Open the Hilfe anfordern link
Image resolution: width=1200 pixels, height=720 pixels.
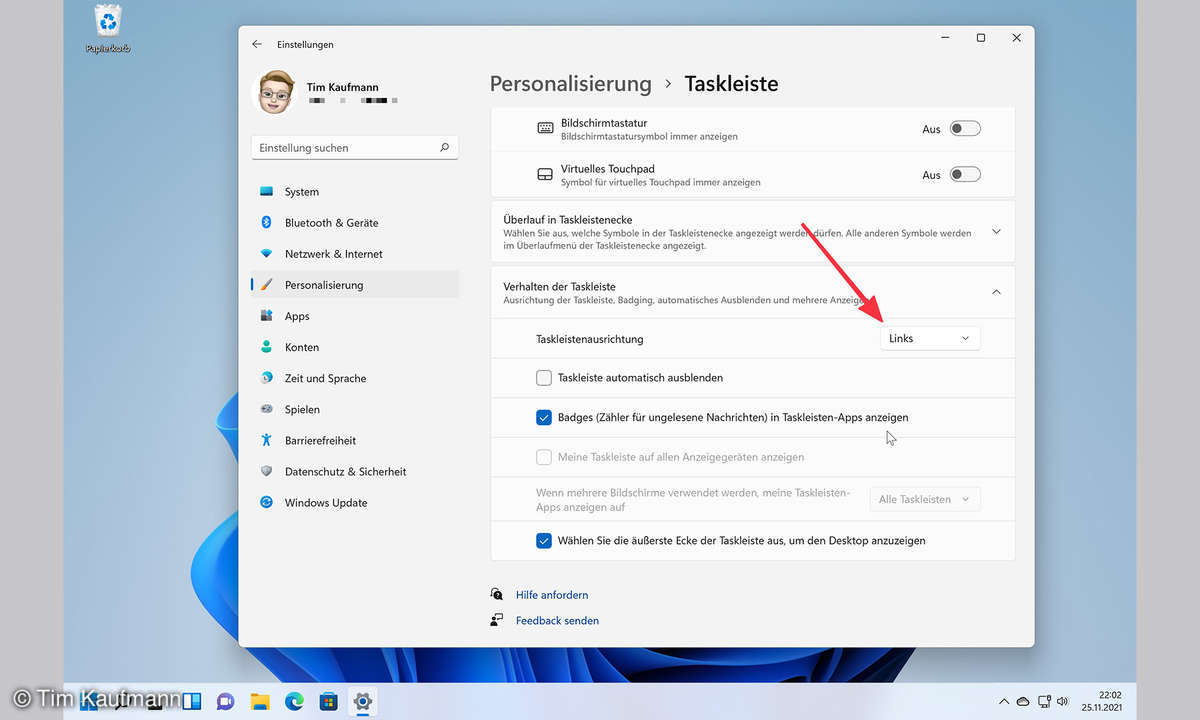pos(552,594)
